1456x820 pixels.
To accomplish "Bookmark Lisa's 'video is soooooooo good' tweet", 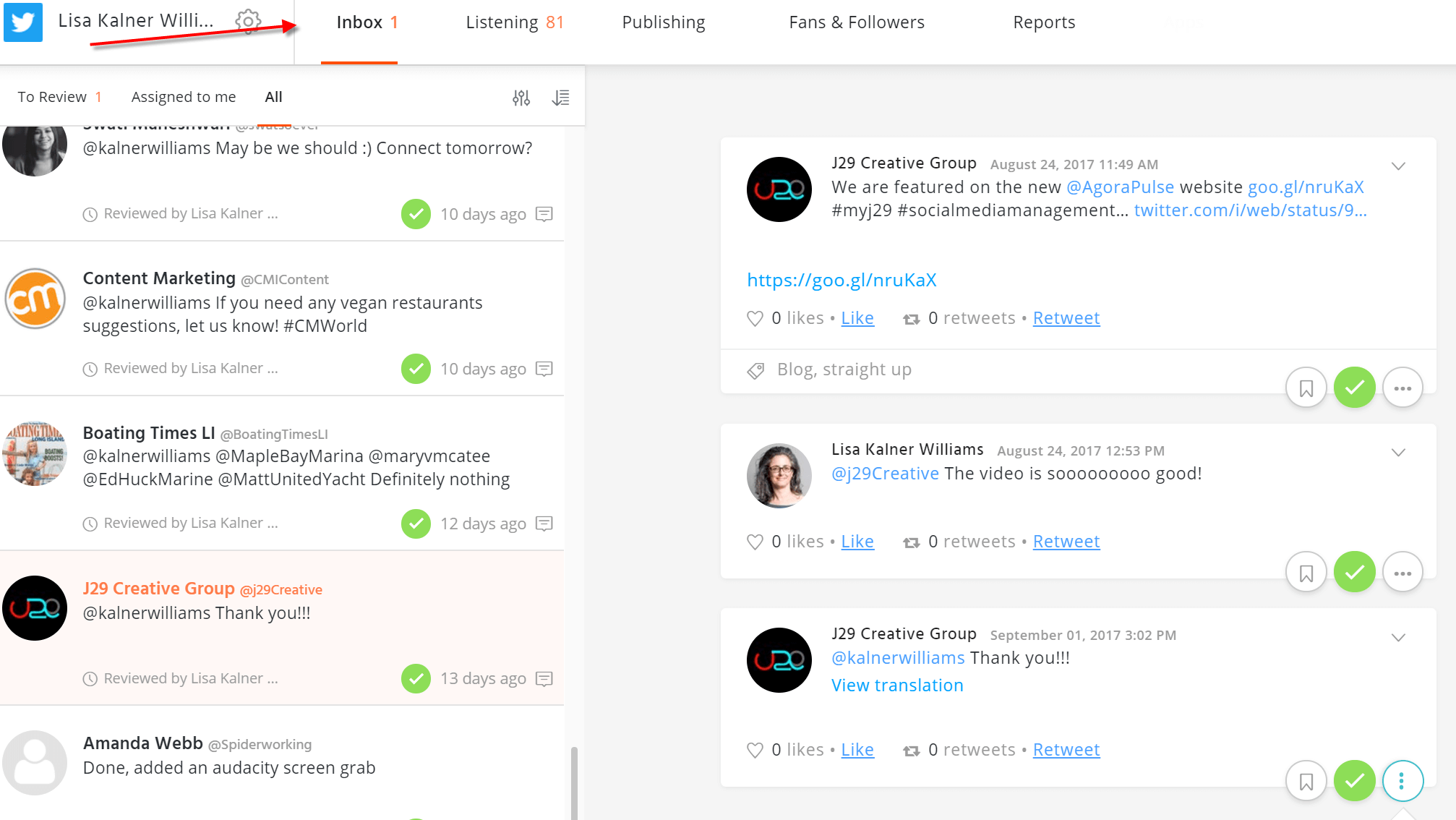I will tap(1306, 573).
